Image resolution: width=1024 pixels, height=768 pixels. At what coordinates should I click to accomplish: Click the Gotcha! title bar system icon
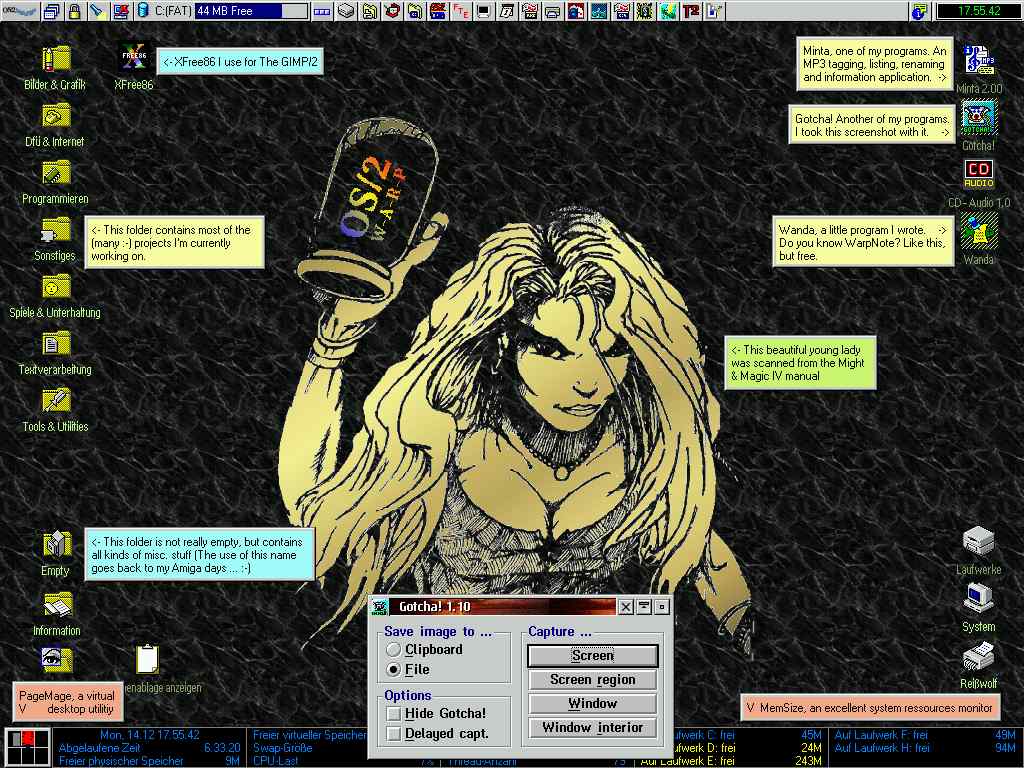[x=379, y=607]
